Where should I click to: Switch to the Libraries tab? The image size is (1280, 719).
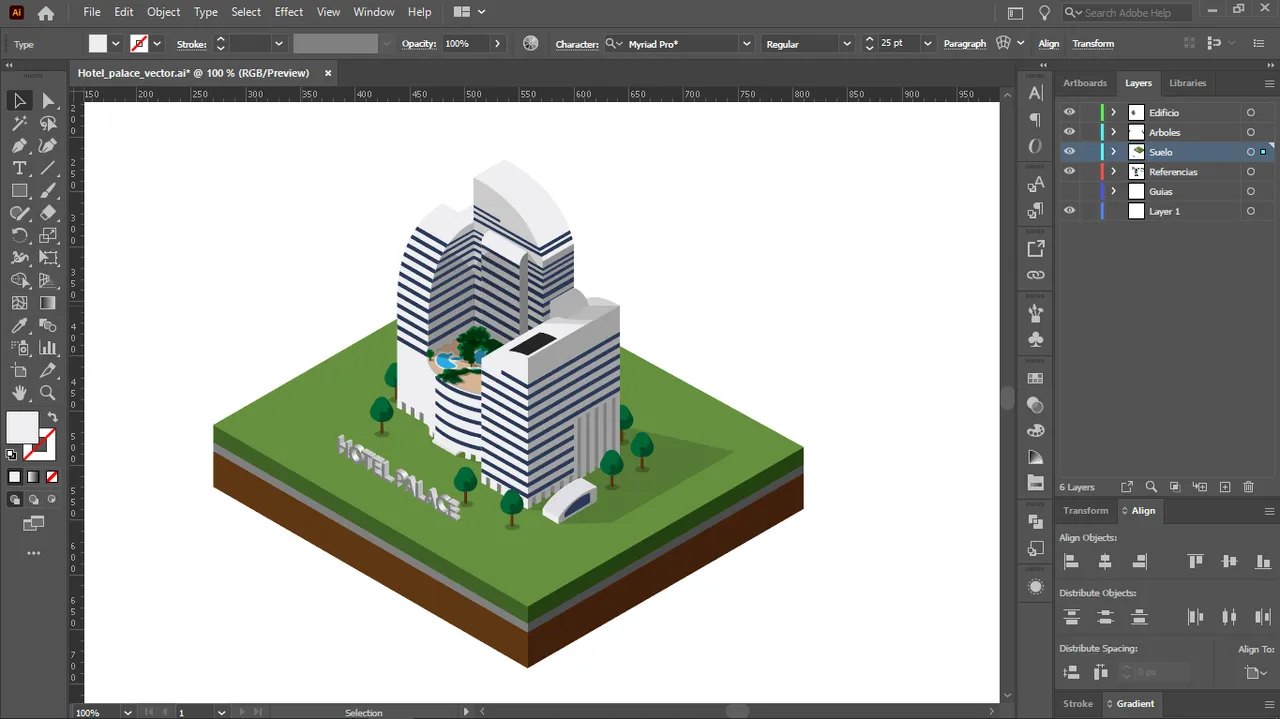click(x=1187, y=83)
